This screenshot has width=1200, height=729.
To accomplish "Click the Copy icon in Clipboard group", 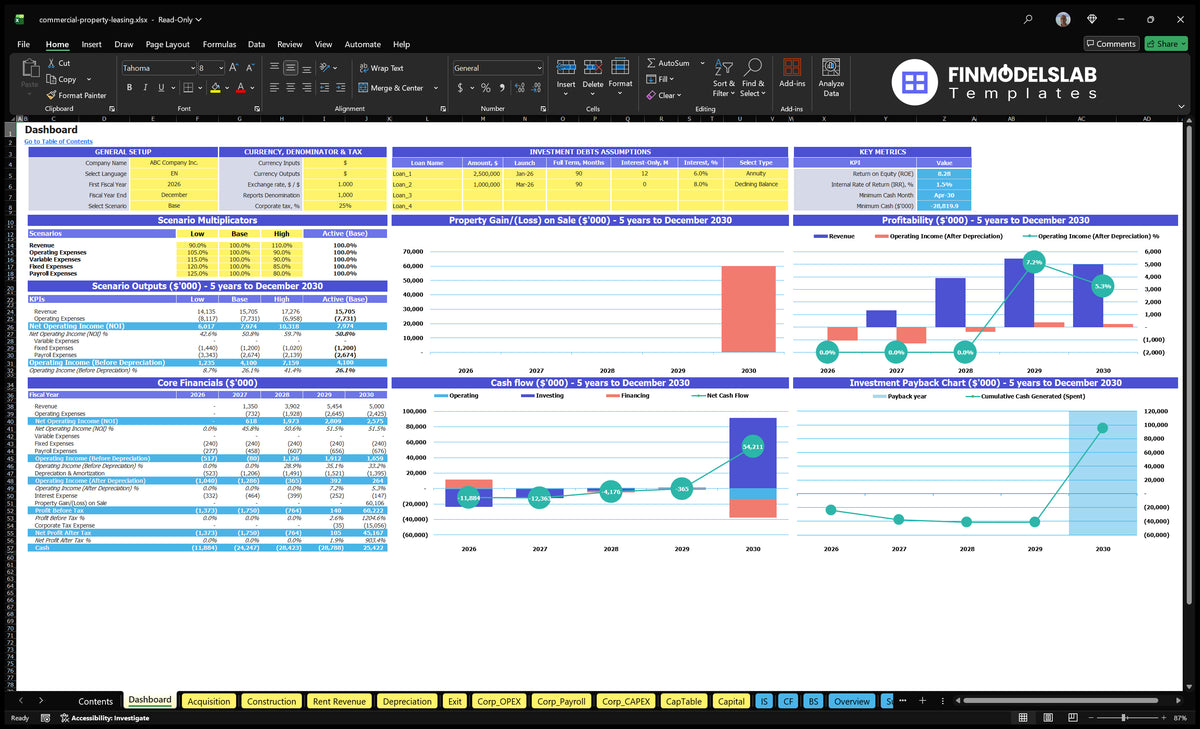I will 51,79.
